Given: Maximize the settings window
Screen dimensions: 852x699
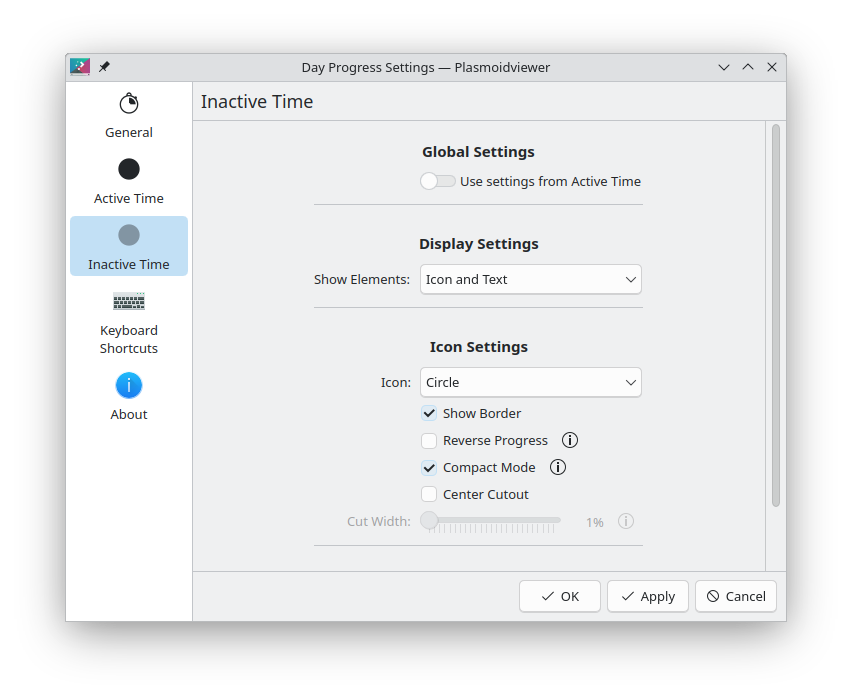Looking at the screenshot, I should pos(748,67).
